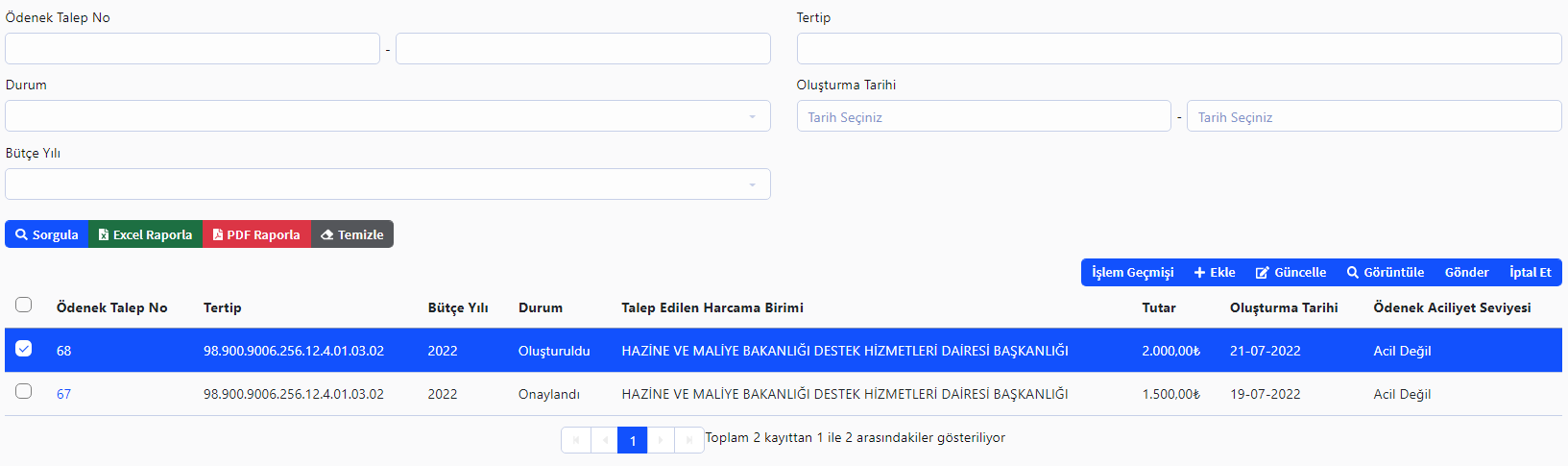Toggle the select-all header checkbox

24,306
